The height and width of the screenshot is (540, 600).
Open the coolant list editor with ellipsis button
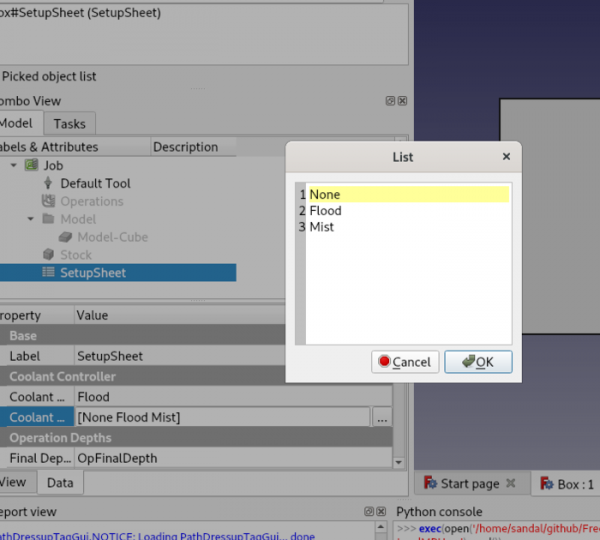click(381, 417)
